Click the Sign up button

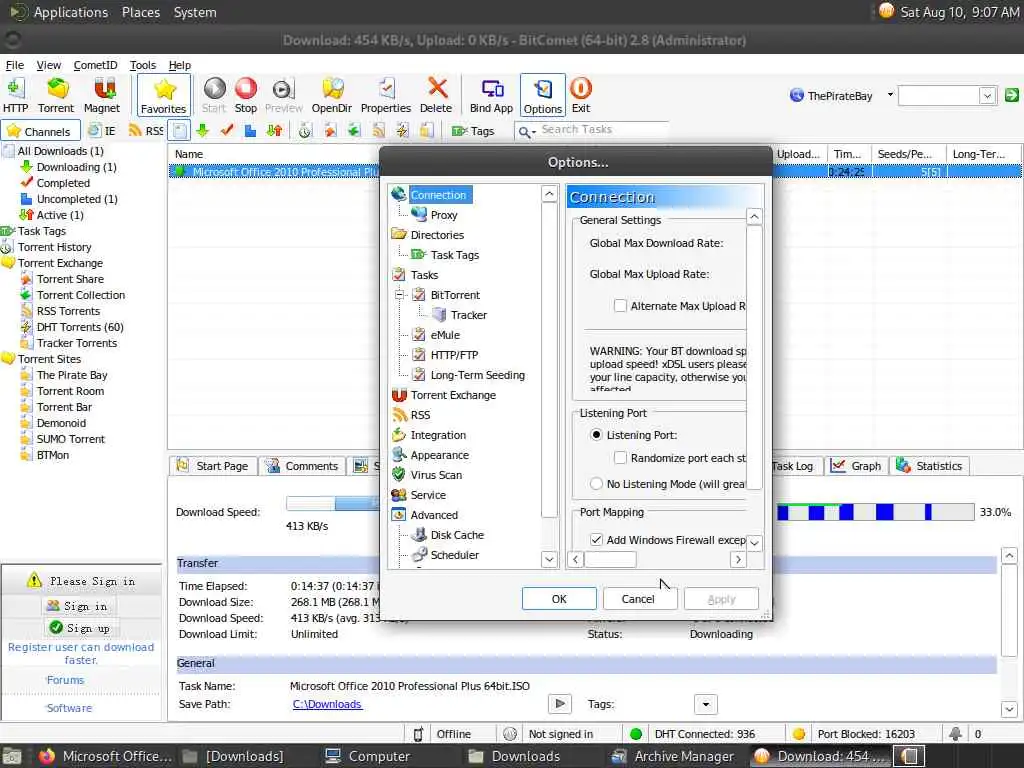click(80, 628)
